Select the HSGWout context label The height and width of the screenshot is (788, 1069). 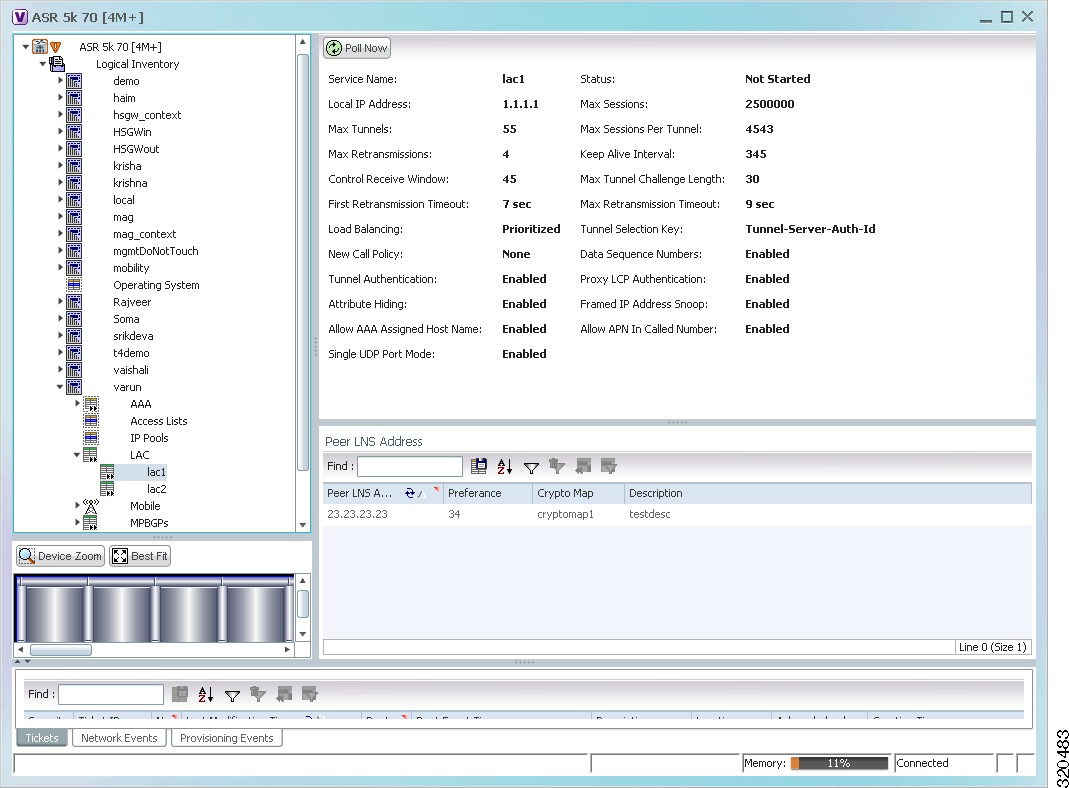pyautogui.click(x=136, y=149)
